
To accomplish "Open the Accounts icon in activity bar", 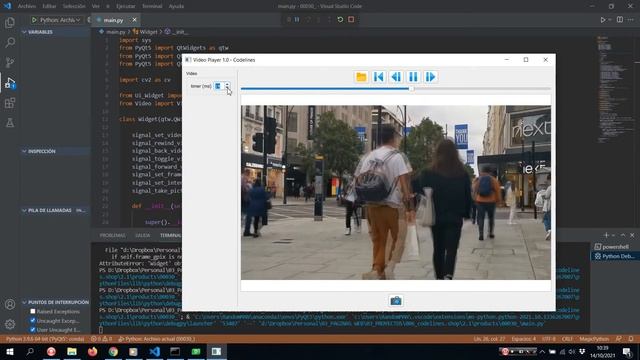I will (10, 304).
